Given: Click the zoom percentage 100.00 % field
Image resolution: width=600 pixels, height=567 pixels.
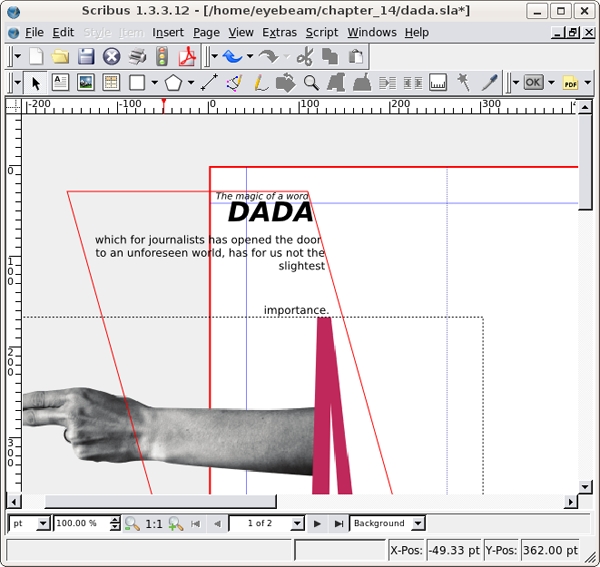Looking at the screenshot, I should pyautogui.click(x=82, y=523).
